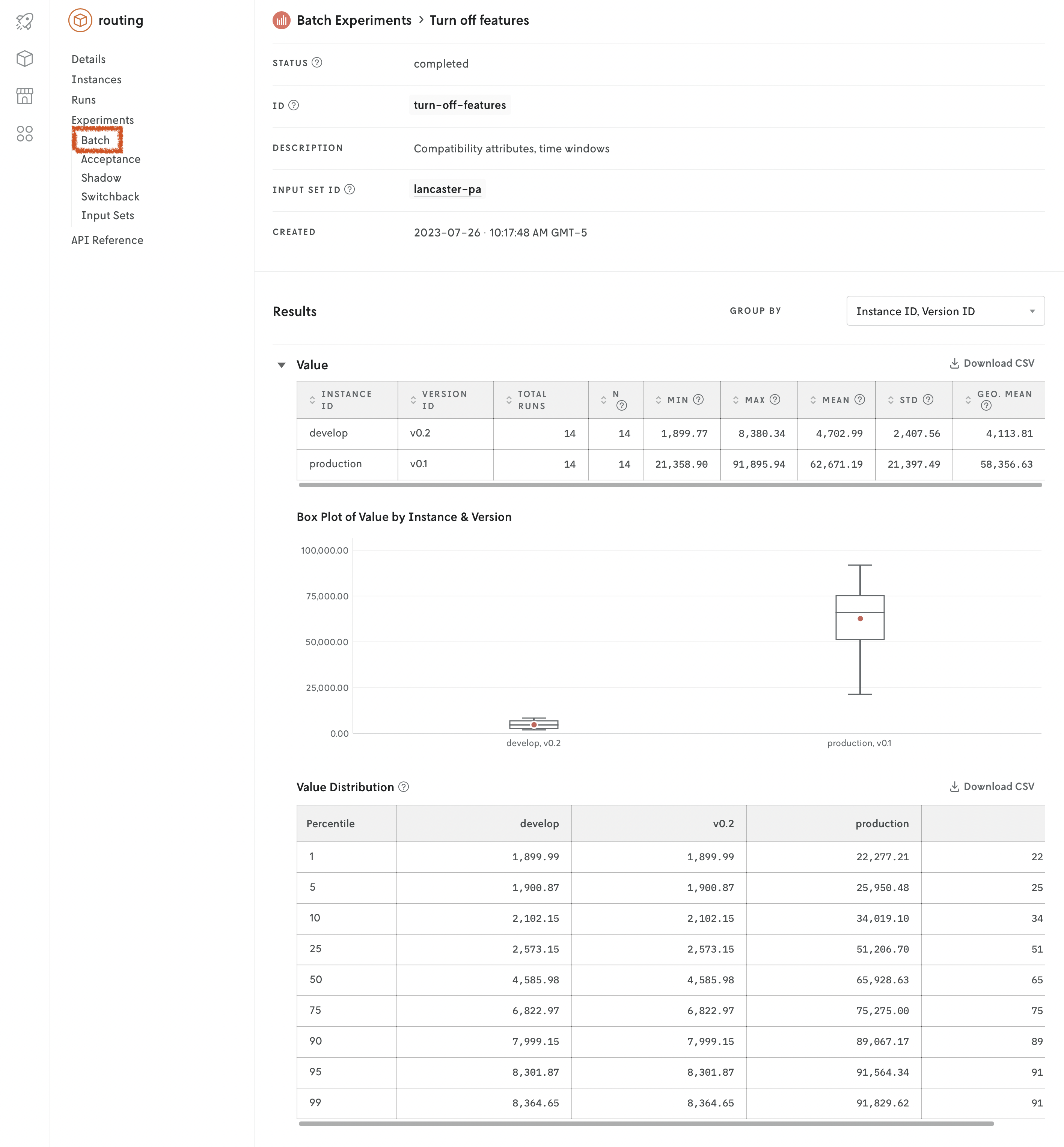Click help icon under GEO. MEAN header

coord(986,405)
